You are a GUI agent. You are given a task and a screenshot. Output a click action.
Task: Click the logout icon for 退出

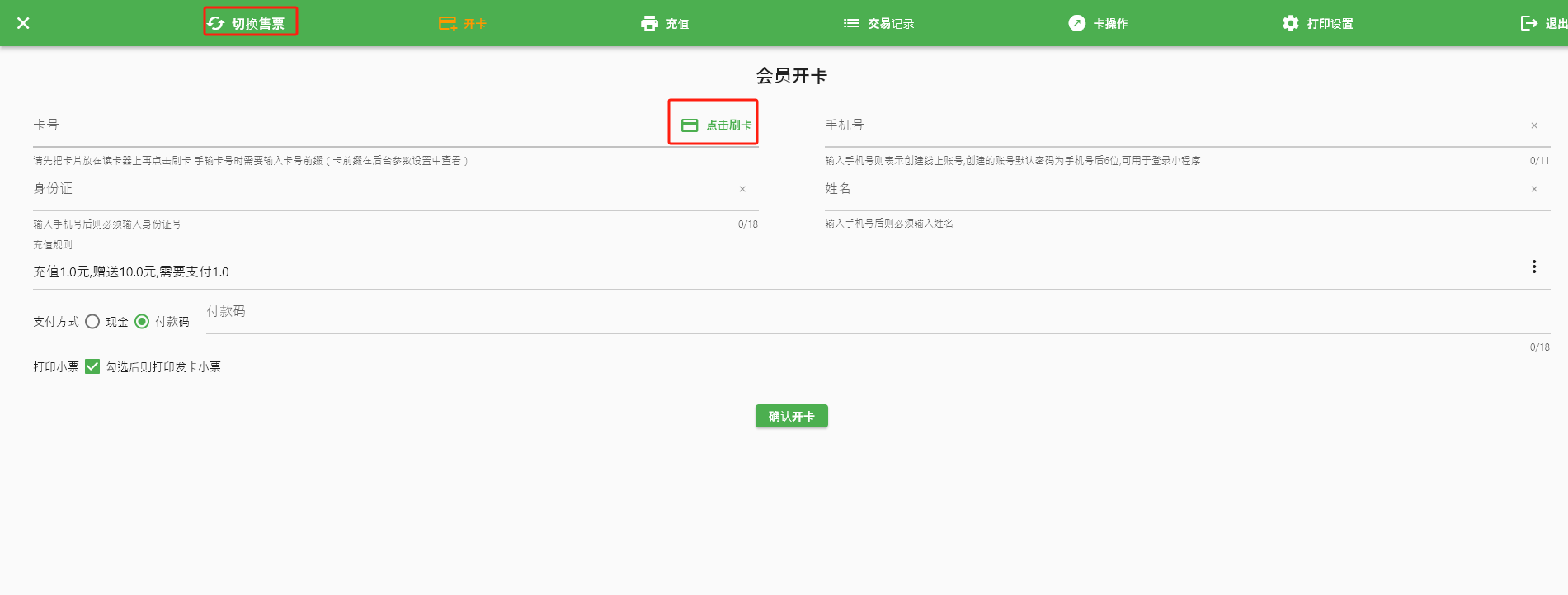[1528, 23]
